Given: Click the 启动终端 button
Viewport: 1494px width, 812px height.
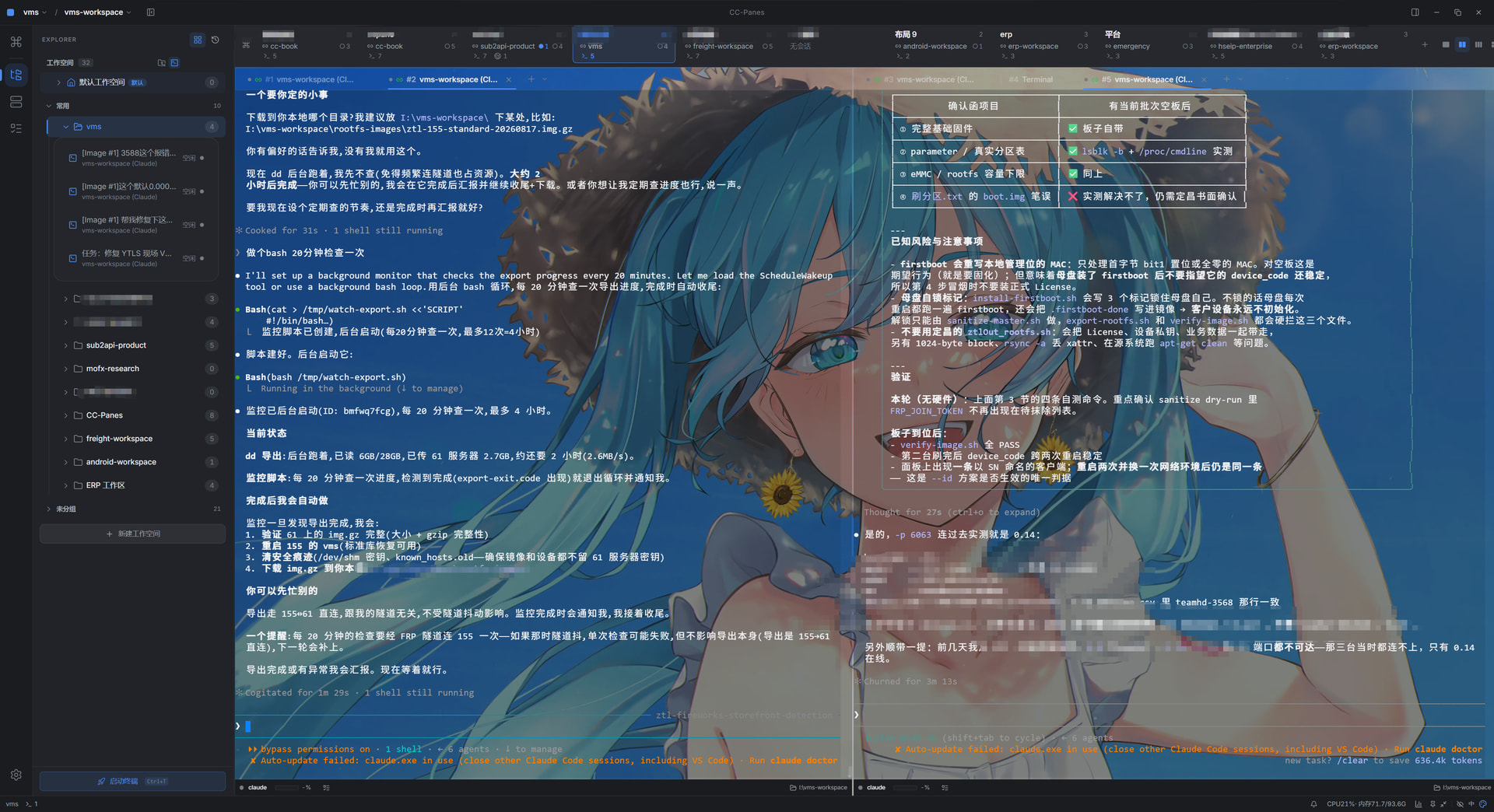Looking at the screenshot, I should 133,782.
